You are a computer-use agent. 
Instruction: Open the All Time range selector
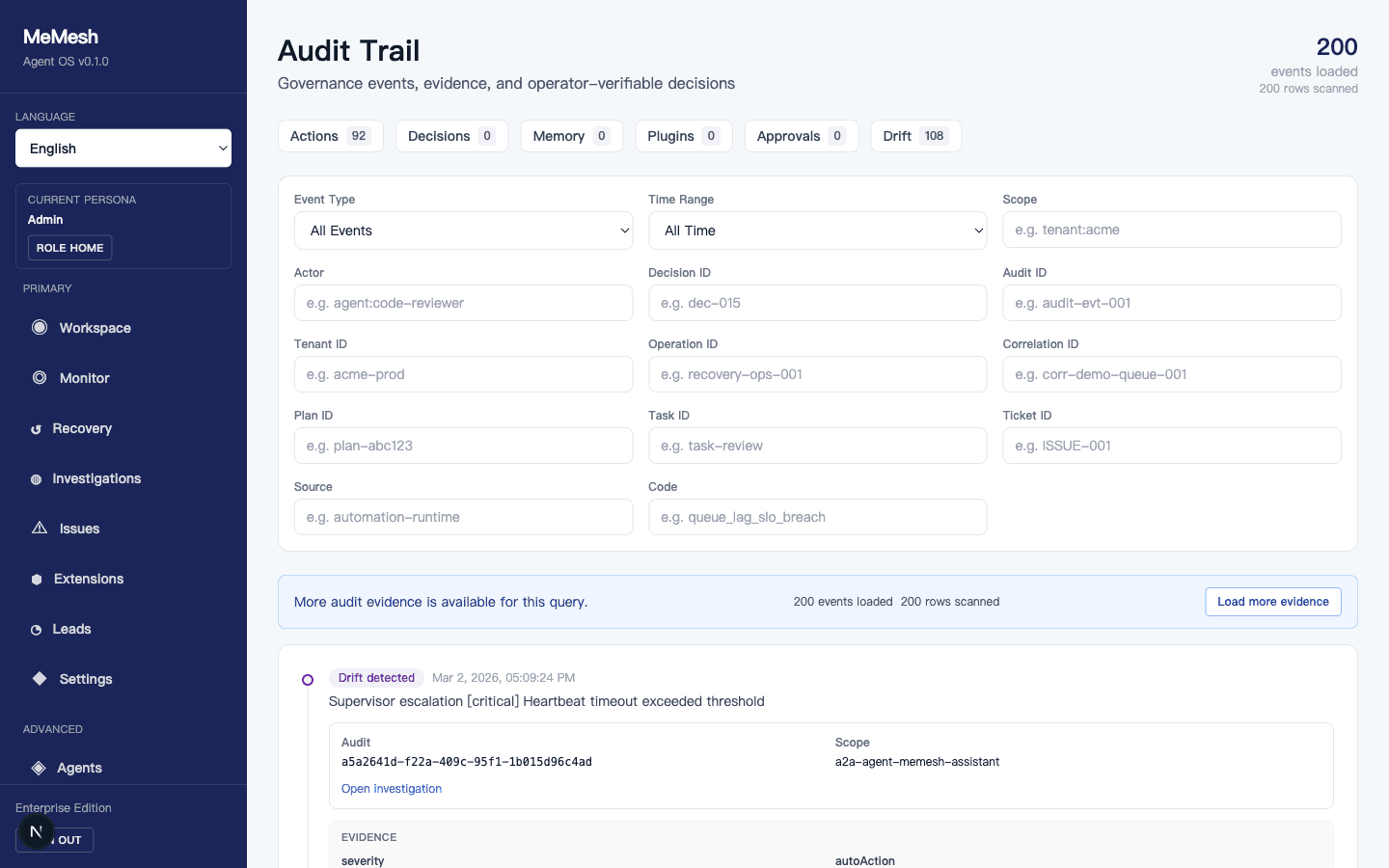coord(817,231)
